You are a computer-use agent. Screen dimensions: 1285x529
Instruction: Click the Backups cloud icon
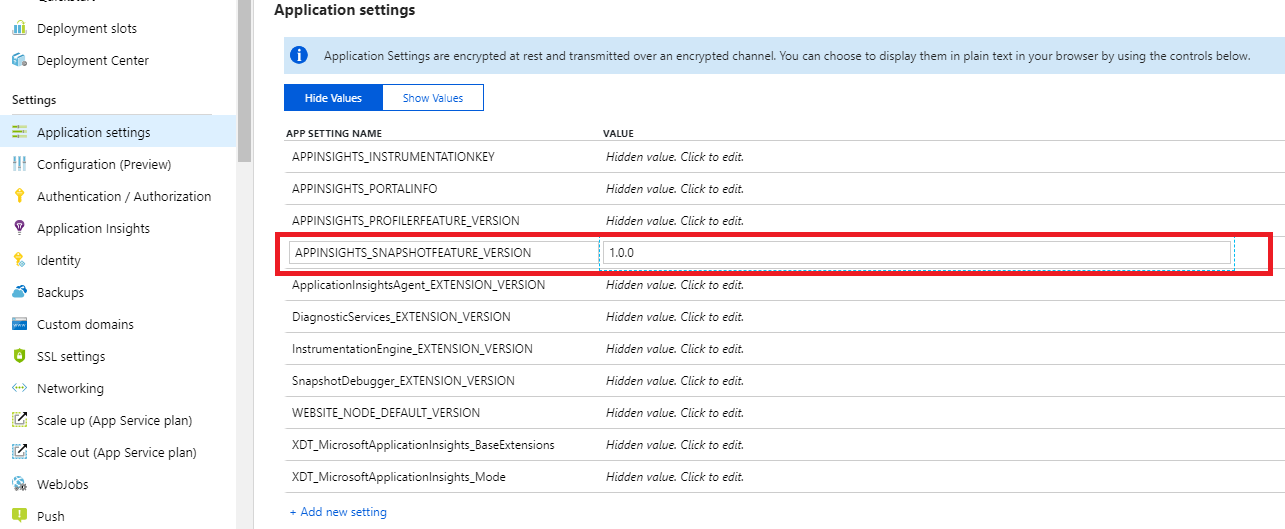(x=19, y=292)
